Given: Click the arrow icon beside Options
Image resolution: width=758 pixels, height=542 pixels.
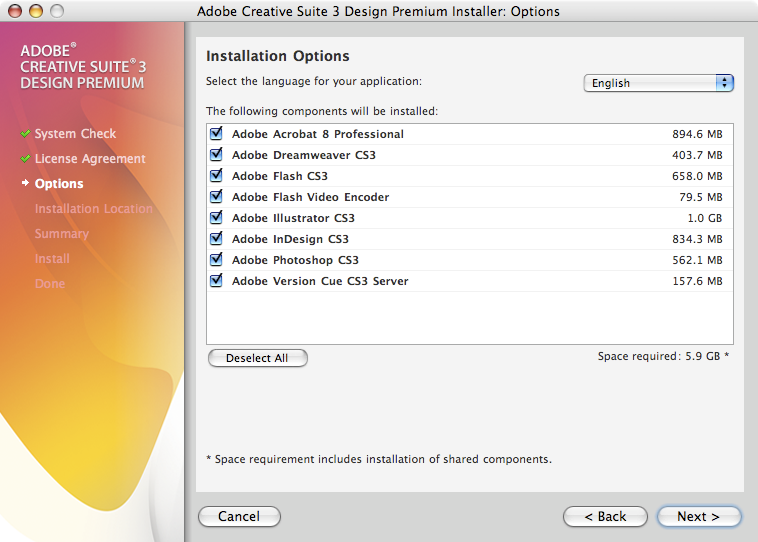Looking at the screenshot, I should [26, 183].
